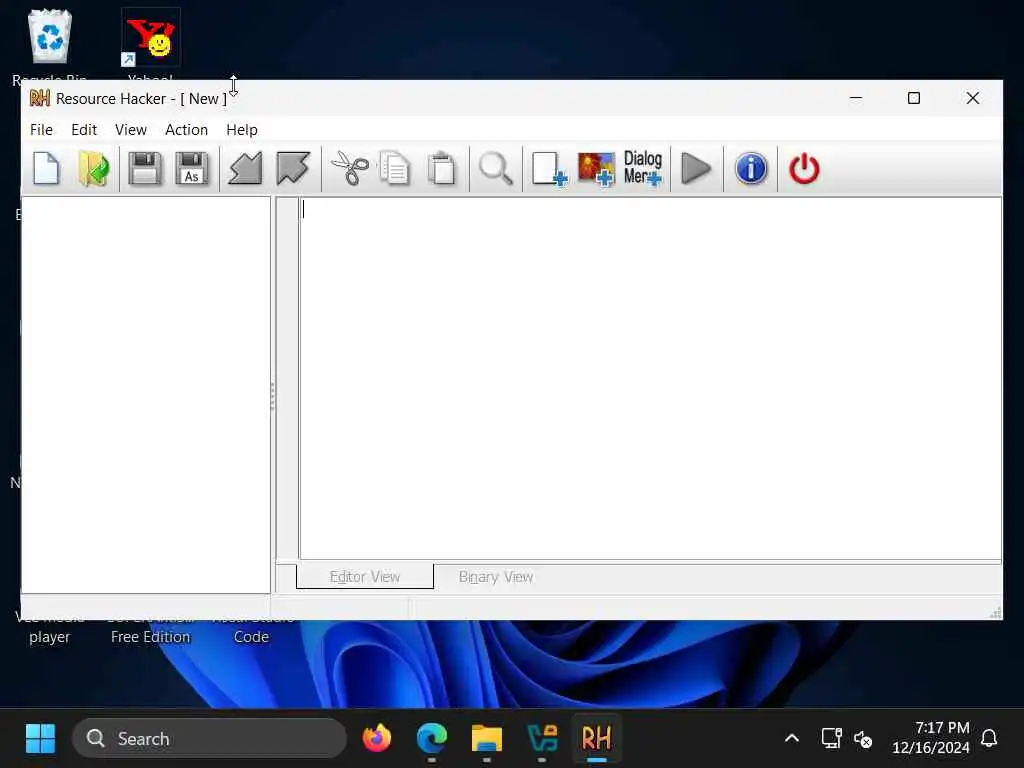Image resolution: width=1024 pixels, height=768 pixels.
Task: Launch Firefox from the taskbar
Action: [377, 739]
